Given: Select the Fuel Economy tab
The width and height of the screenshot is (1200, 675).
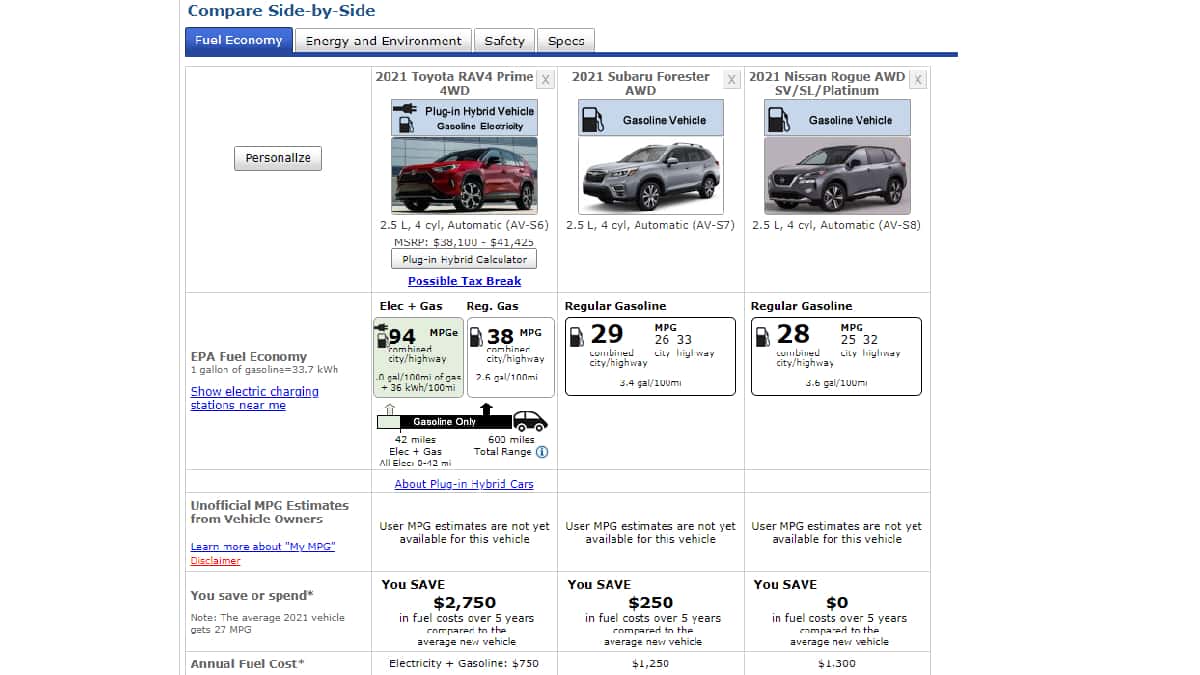Looking at the screenshot, I should pos(239,41).
